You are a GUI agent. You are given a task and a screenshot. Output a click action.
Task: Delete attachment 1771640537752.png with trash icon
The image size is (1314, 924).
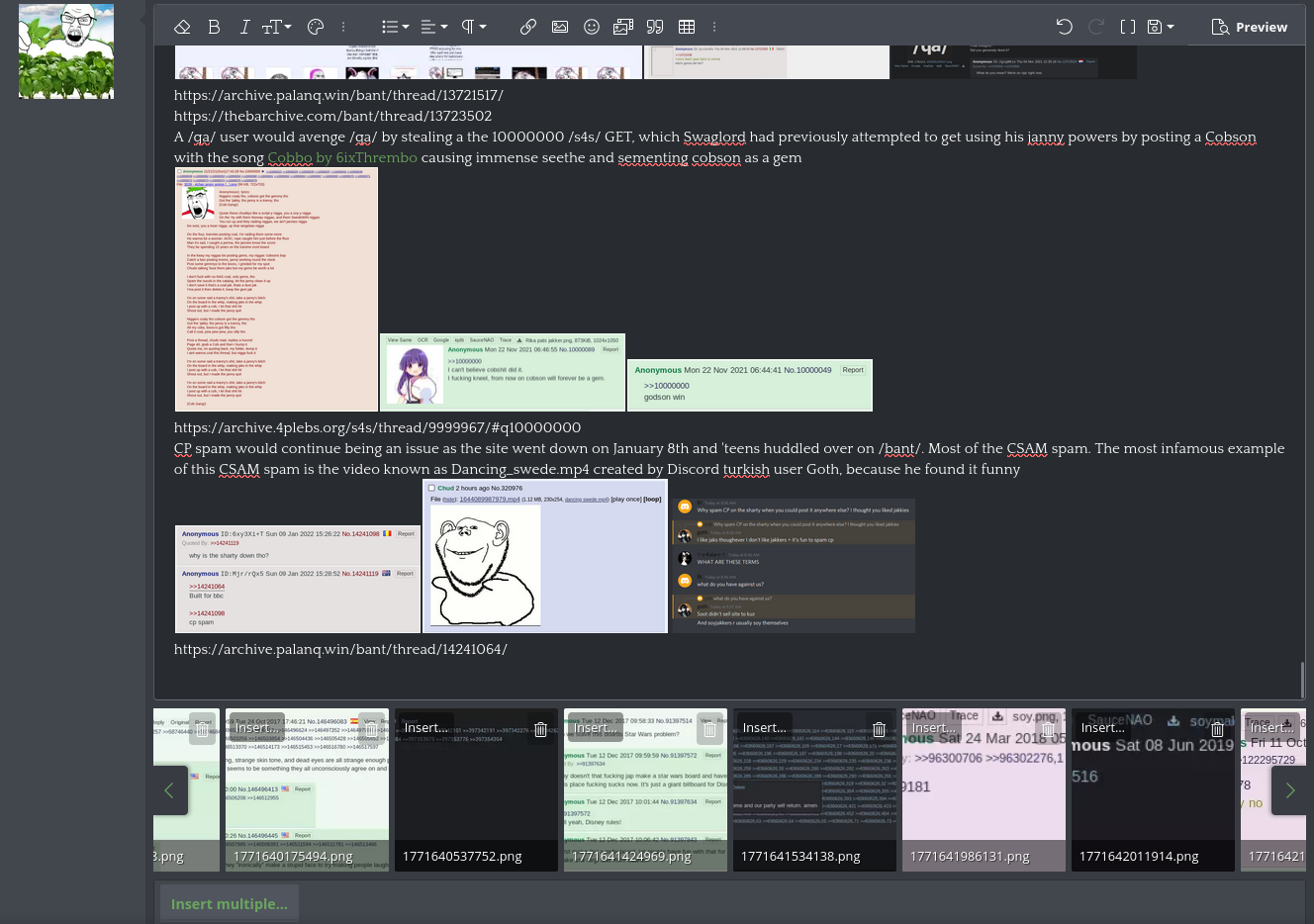coord(540,730)
